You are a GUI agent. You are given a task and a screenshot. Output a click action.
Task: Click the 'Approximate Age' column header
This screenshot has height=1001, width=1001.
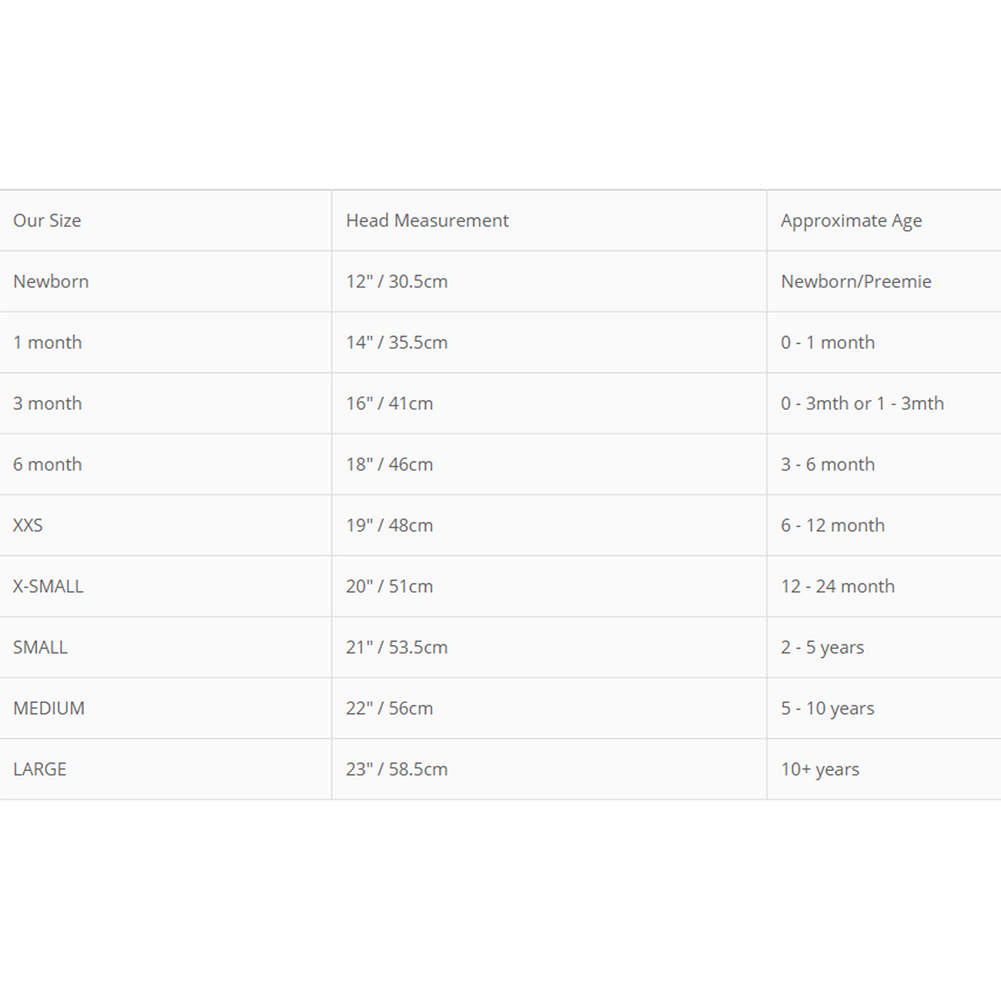851,221
